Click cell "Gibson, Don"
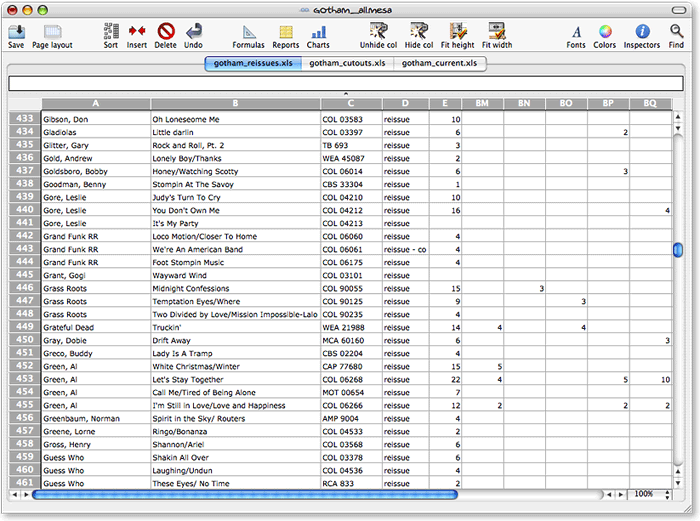Image resolution: width=700 pixels, height=521 pixels. pos(96,119)
